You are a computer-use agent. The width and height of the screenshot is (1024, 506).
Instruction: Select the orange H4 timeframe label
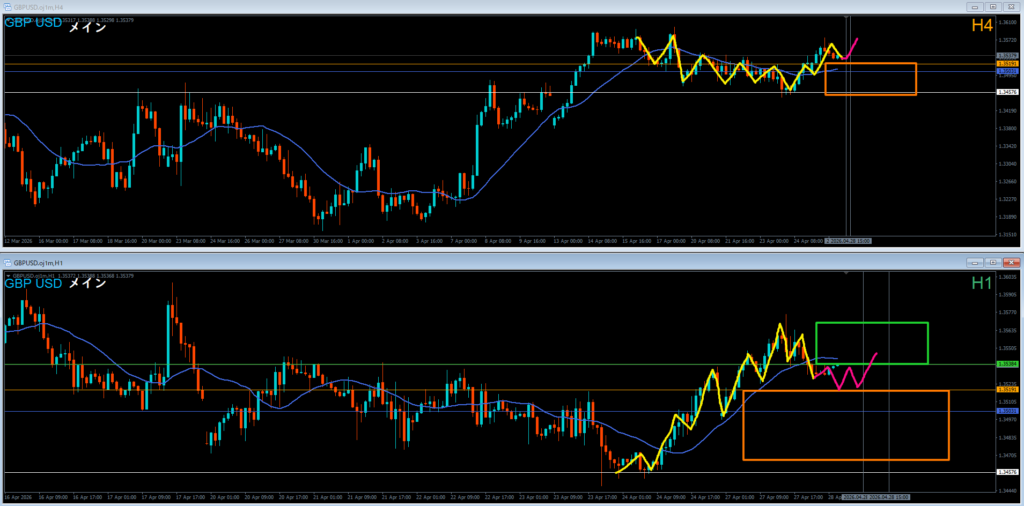(x=982, y=26)
